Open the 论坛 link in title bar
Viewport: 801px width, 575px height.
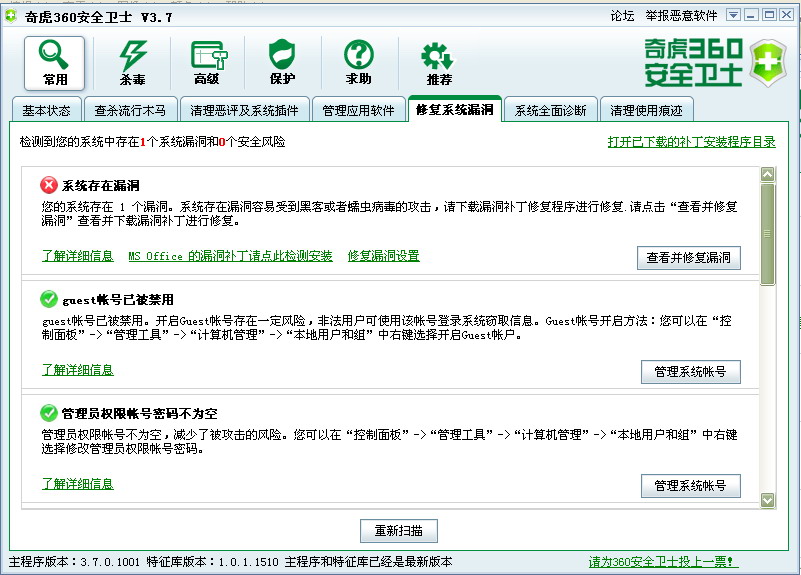(x=622, y=16)
